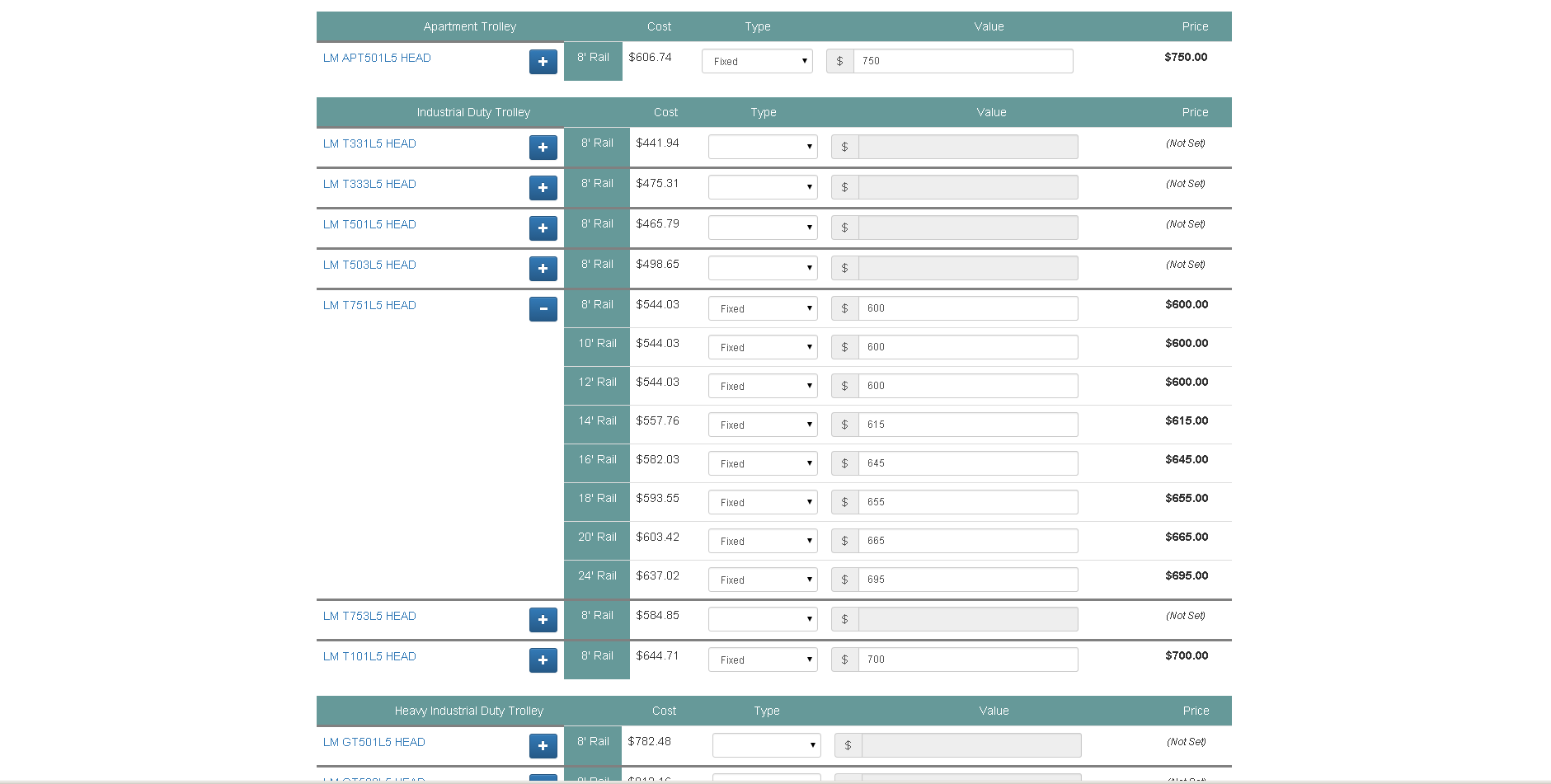Select the $750.00 price text

[1186, 57]
